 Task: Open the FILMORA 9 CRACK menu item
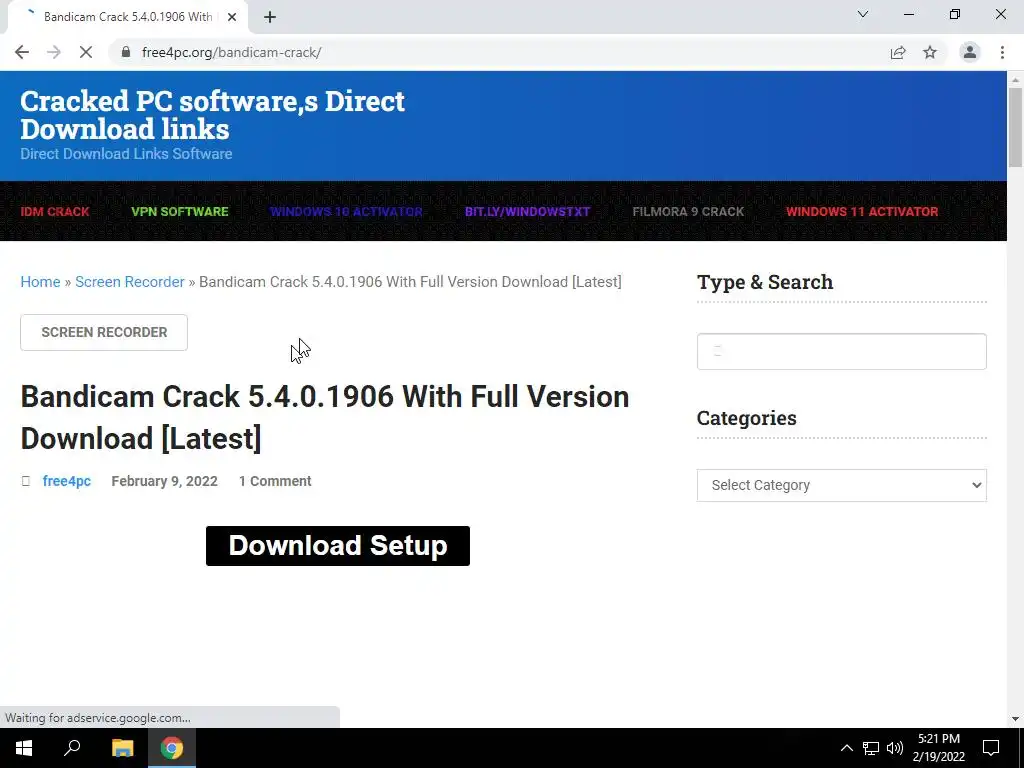688,212
